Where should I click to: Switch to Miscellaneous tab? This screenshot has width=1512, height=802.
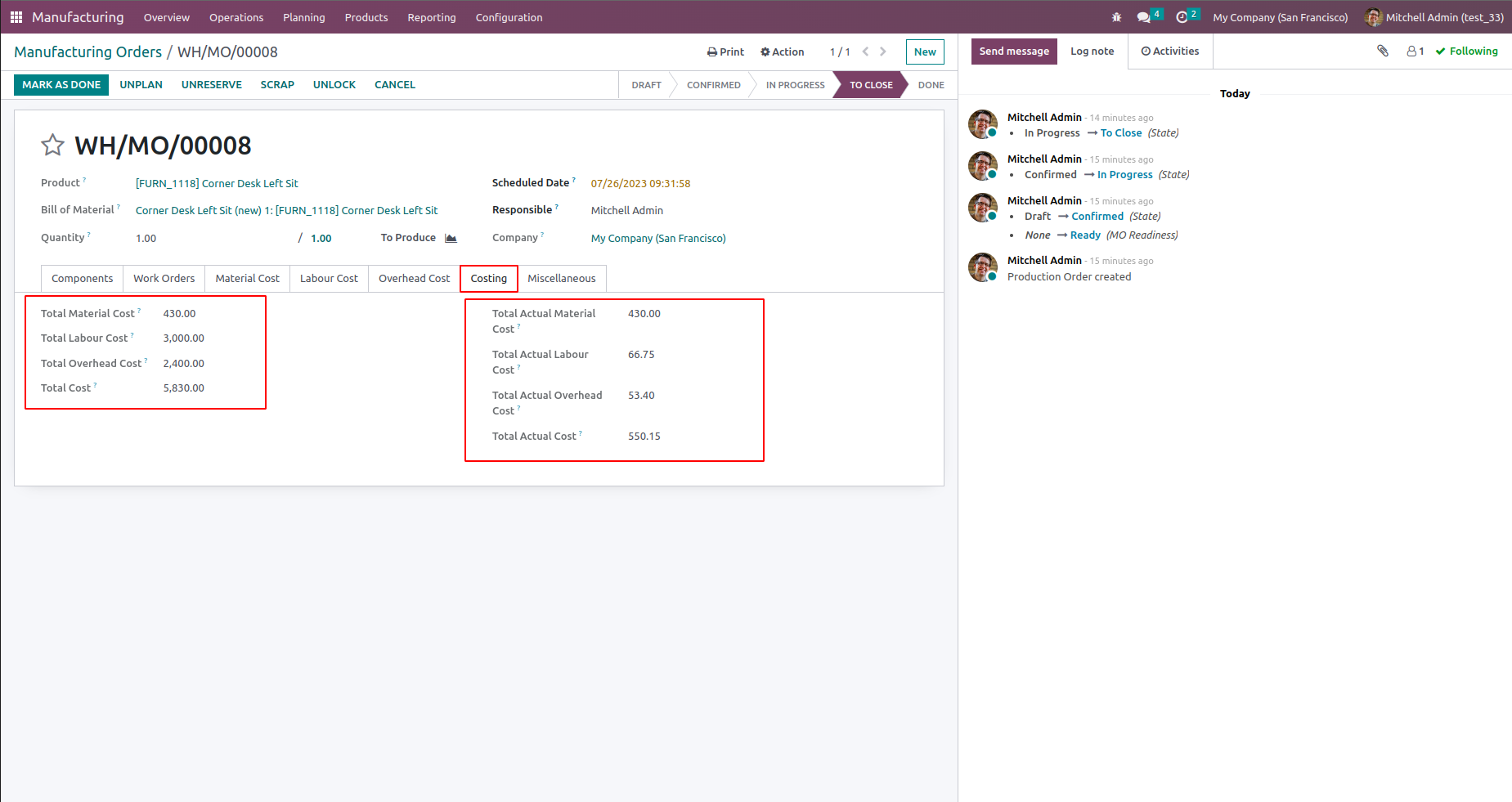[562, 279]
